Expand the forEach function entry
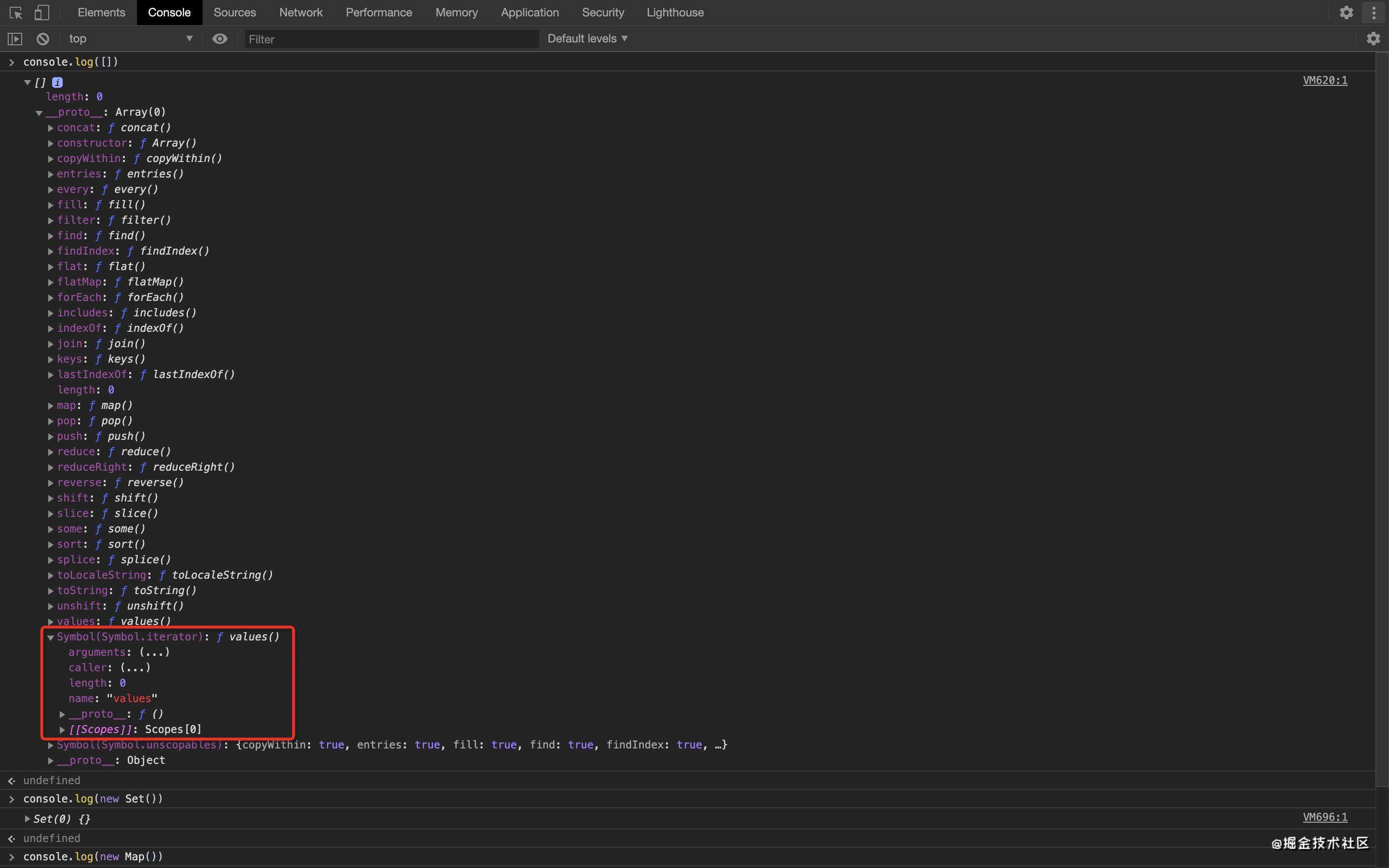This screenshot has width=1389, height=868. [x=51, y=298]
